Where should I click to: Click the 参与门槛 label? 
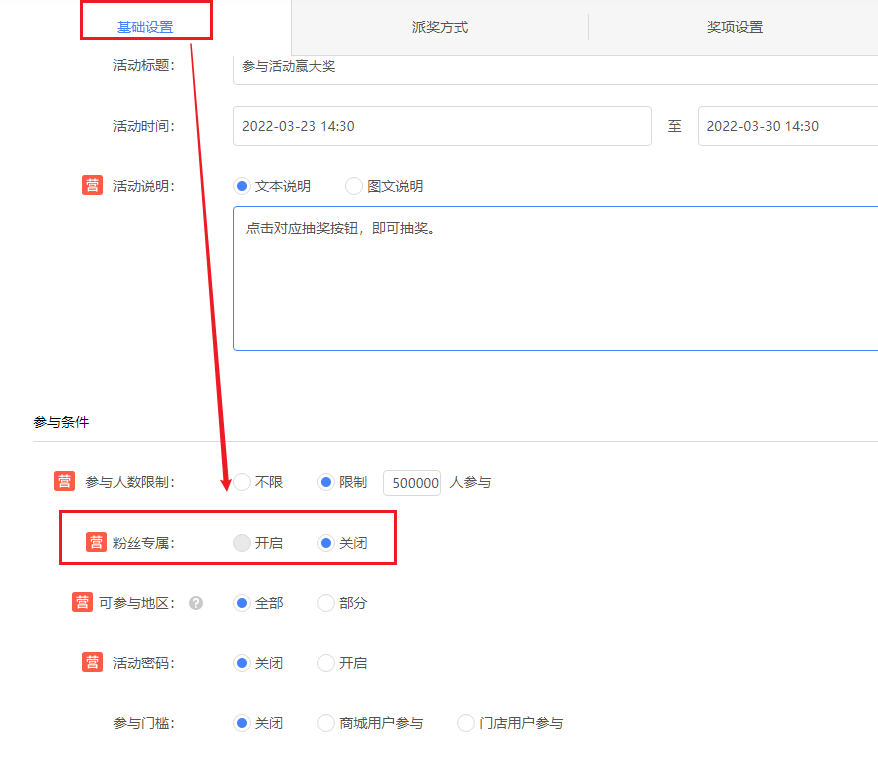click(x=144, y=723)
